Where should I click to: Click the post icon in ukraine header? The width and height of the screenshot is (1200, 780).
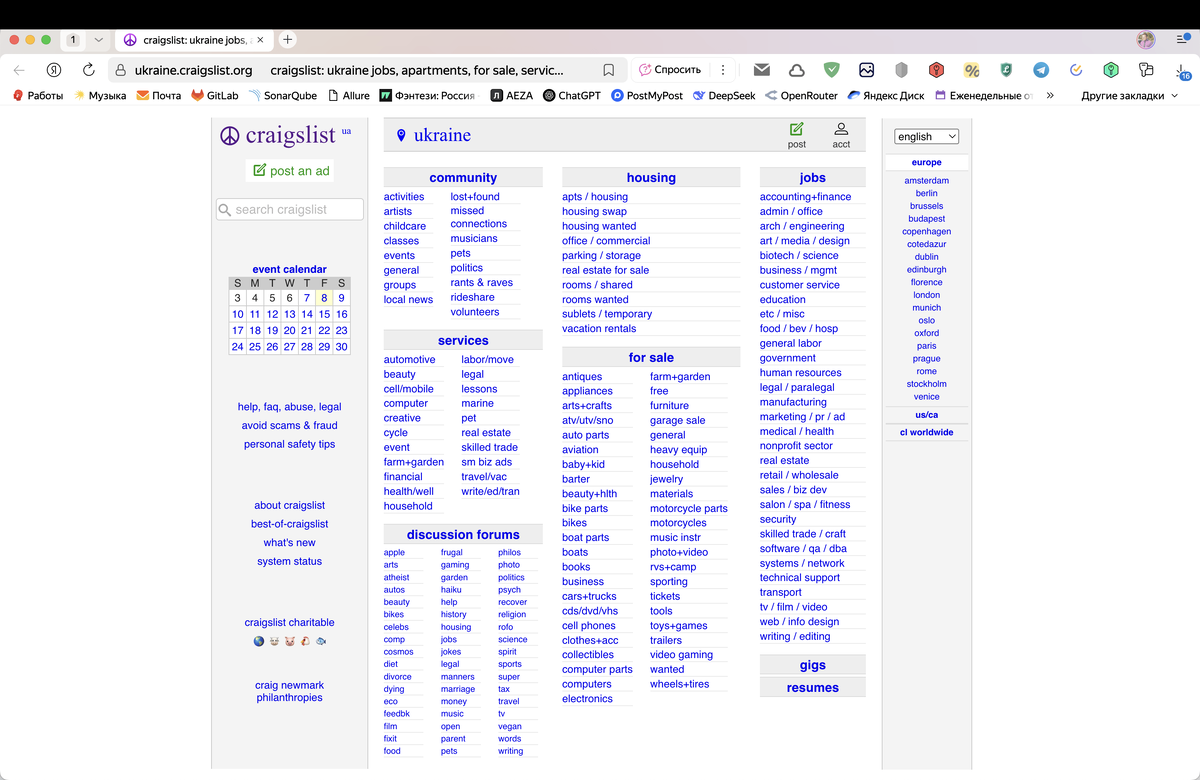point(797,129)
